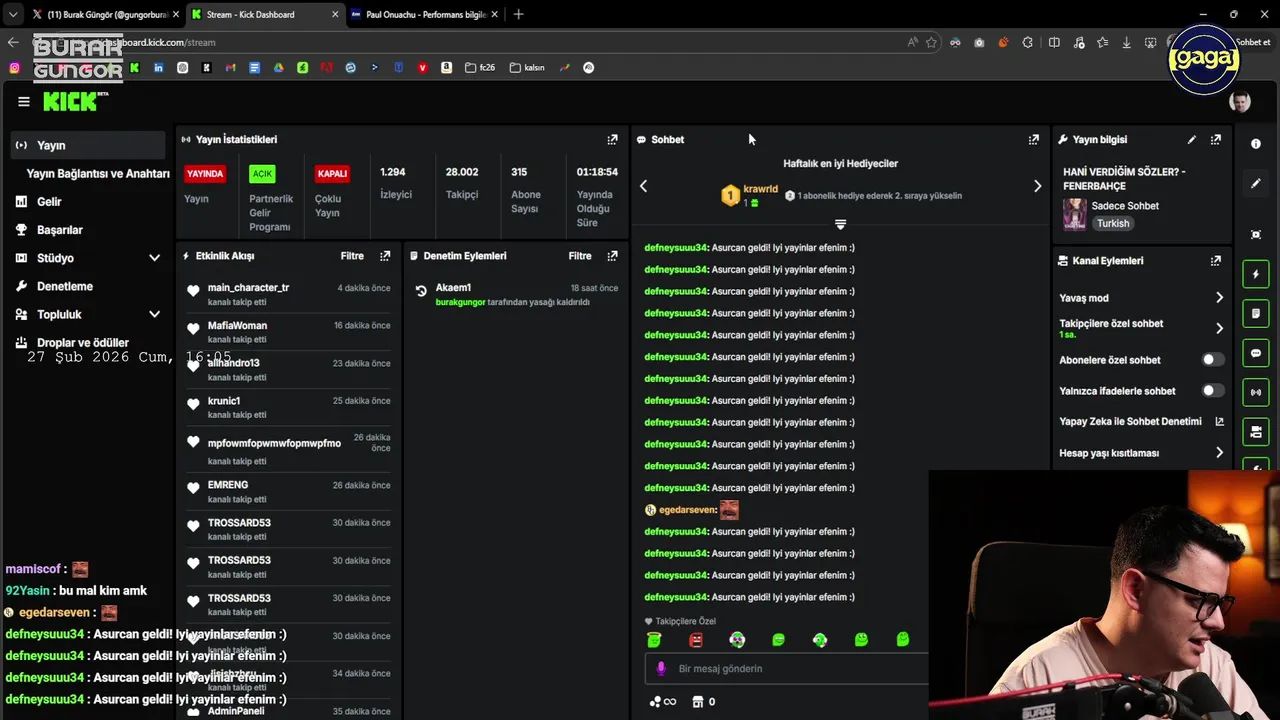Show previous top gifter with left arrow
This screenshot has height=720, width=1280.
click(x=644, y=186)
